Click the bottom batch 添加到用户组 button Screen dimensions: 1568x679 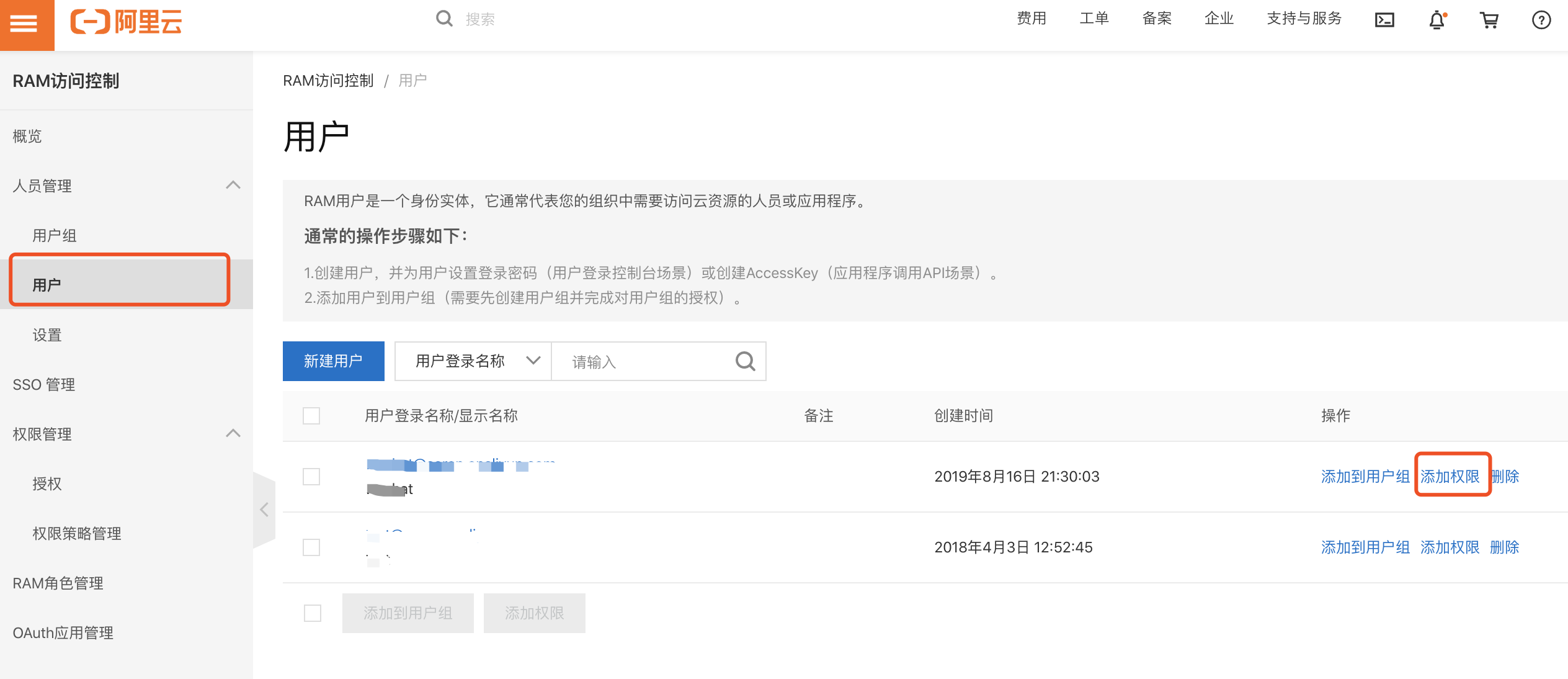[408, 613]
